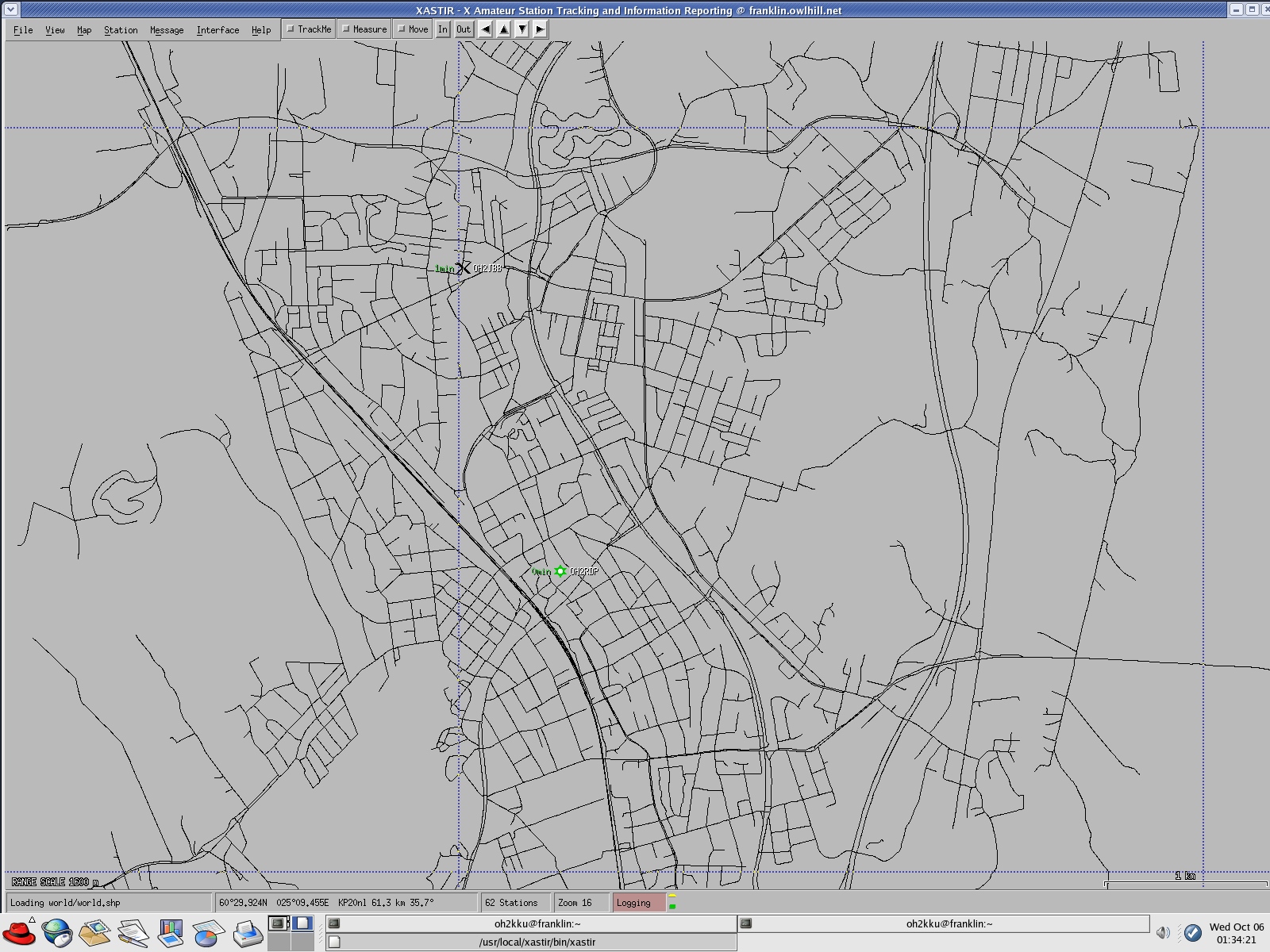Pan the map up with arrow button
This screenshot has height=952, width=1270.
pyautogui.click(x=504, y=29)
